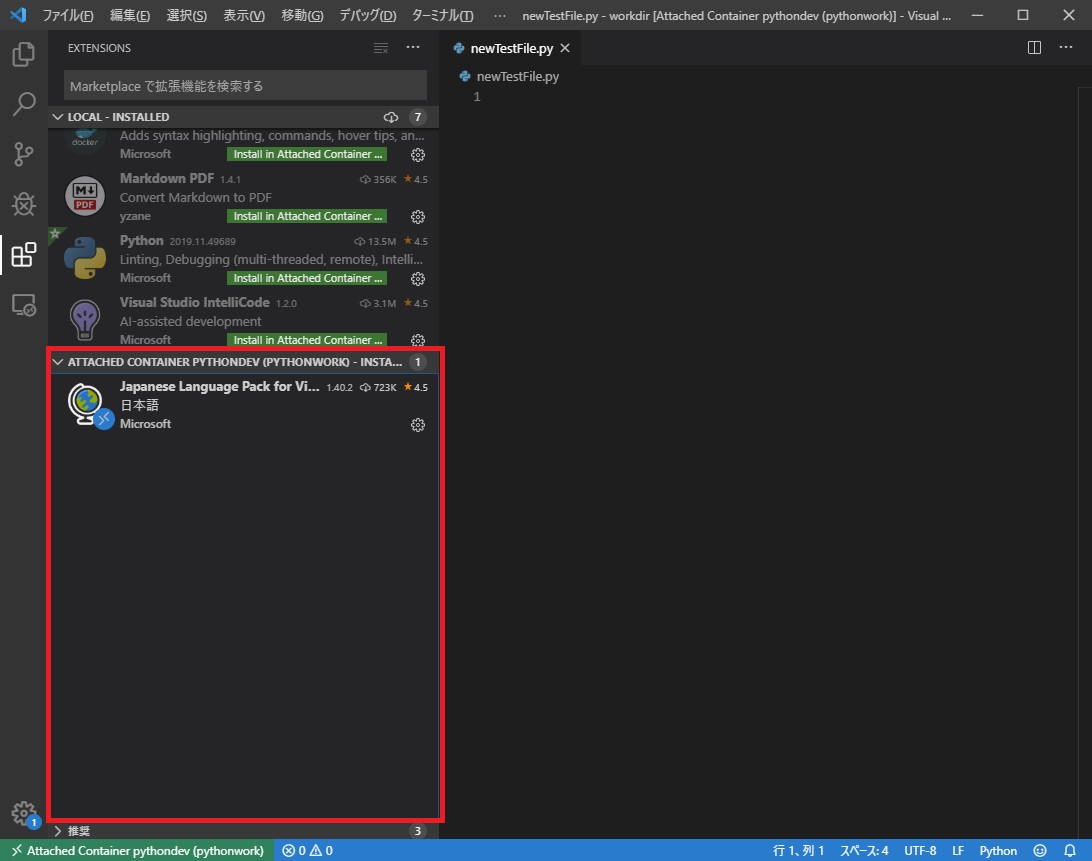Change line ending via LF status item

pyautogui.click(x=958, y=851)
